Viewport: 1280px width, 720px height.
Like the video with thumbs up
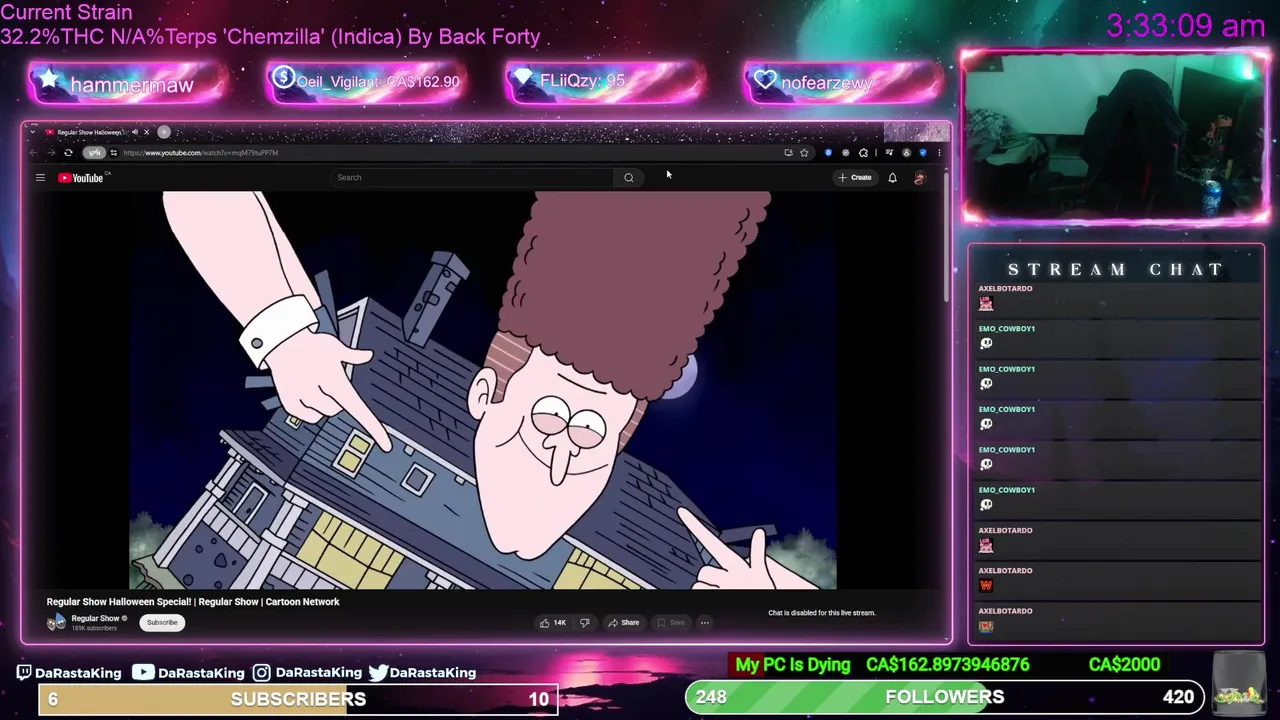pyautogui.click(x=553, y=623)
